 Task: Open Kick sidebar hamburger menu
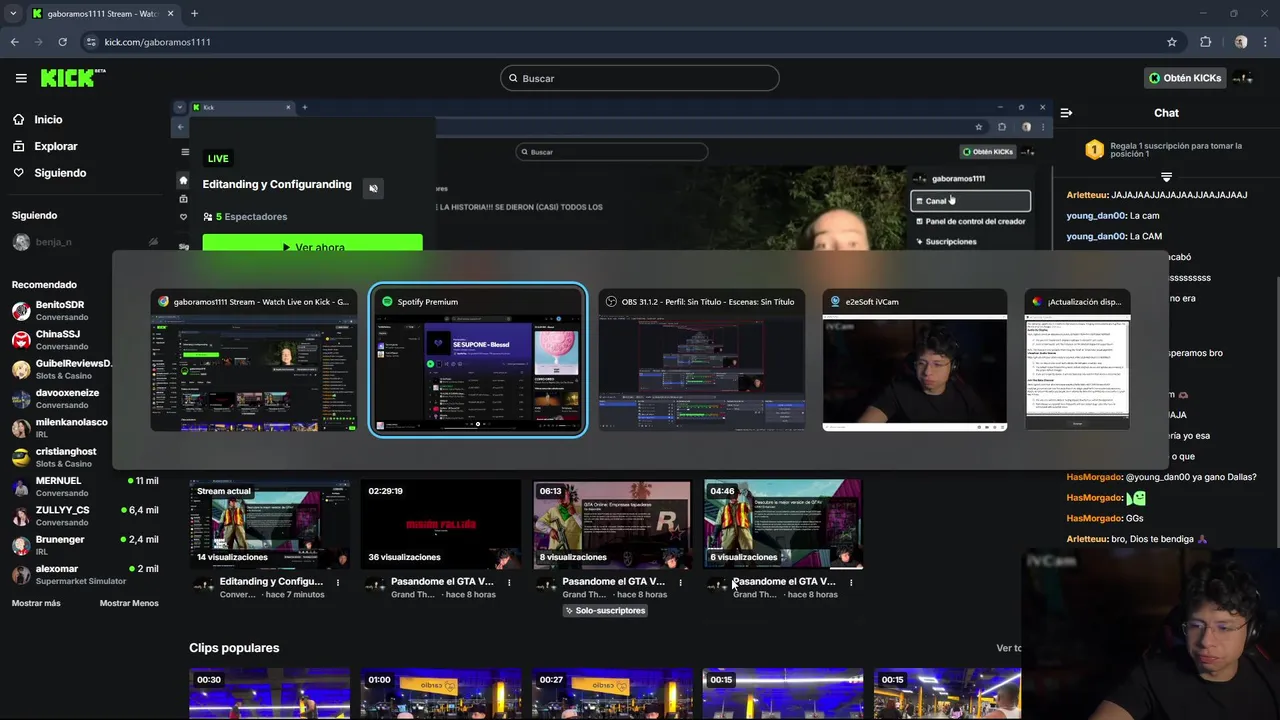click(x=21, y=78)
